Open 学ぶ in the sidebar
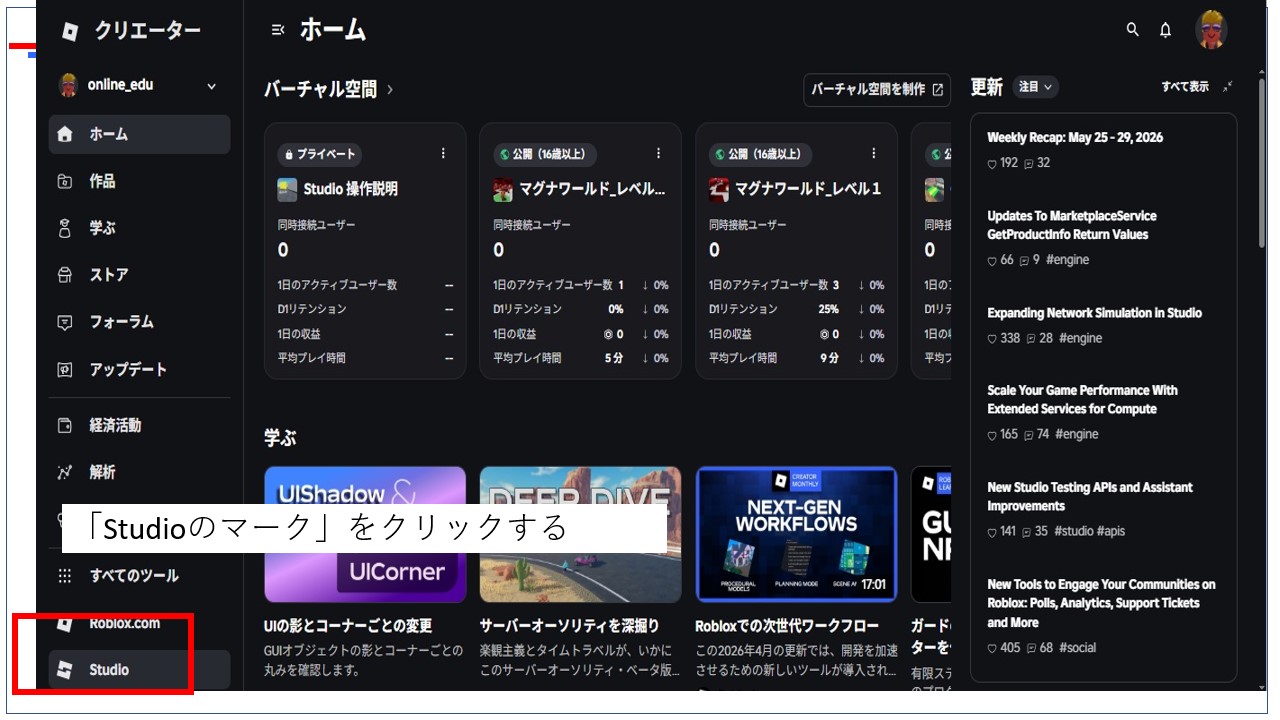 pyautogui.click(x=139, y=228)
